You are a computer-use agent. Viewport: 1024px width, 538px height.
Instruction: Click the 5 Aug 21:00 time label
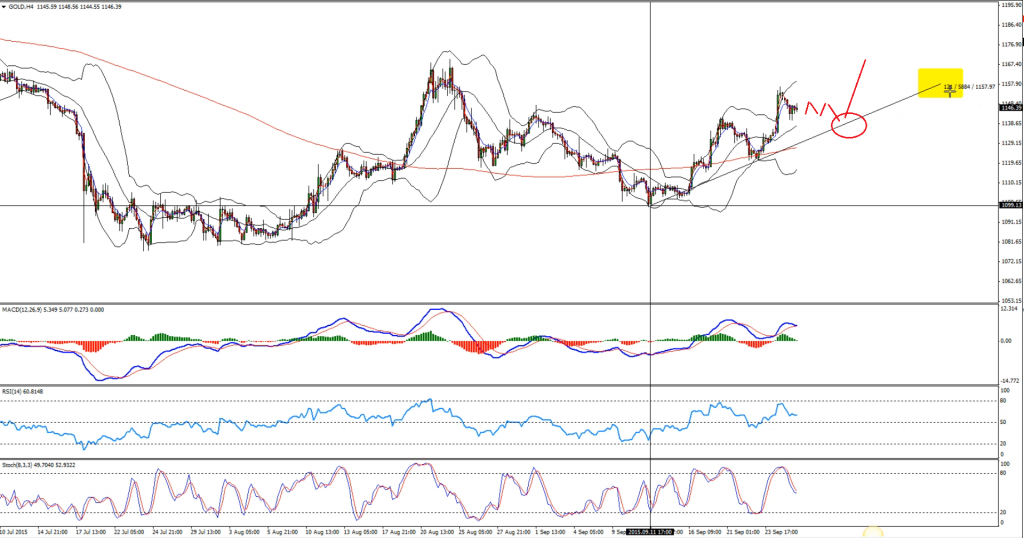pos(283,532)
